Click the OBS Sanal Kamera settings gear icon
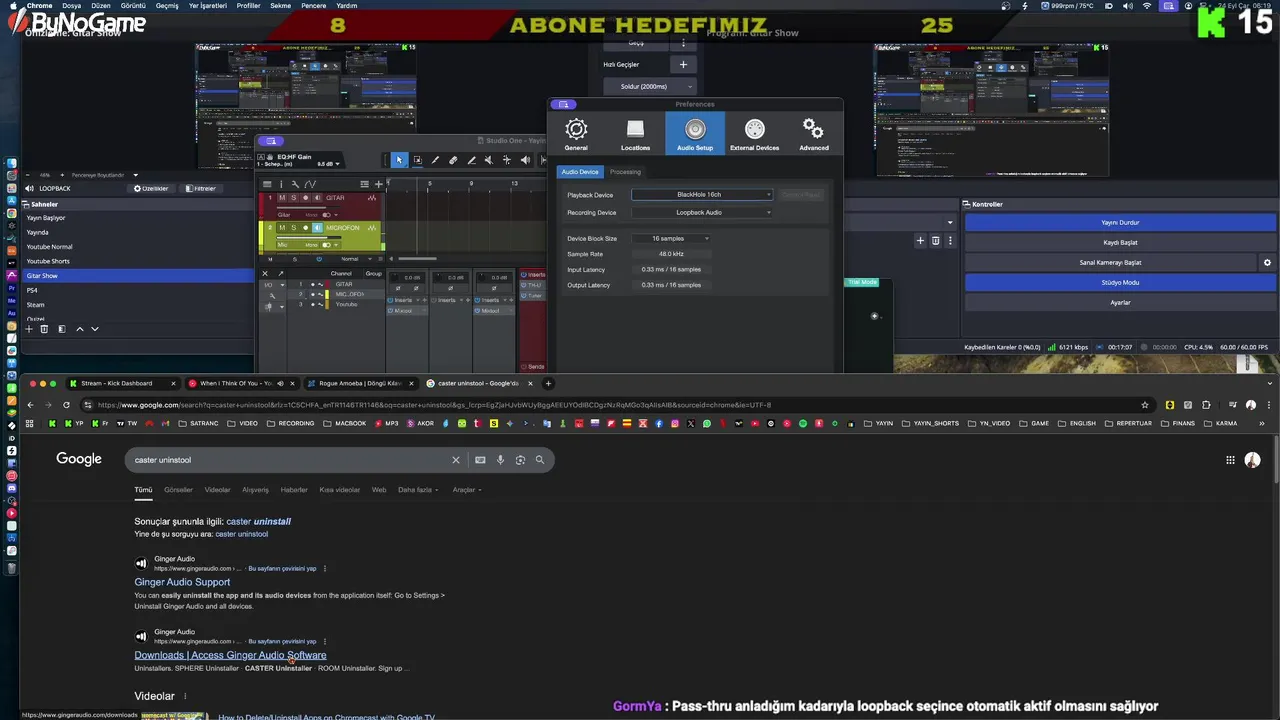The width and height of the screenshot is (1280, 720). point(1267,262)
